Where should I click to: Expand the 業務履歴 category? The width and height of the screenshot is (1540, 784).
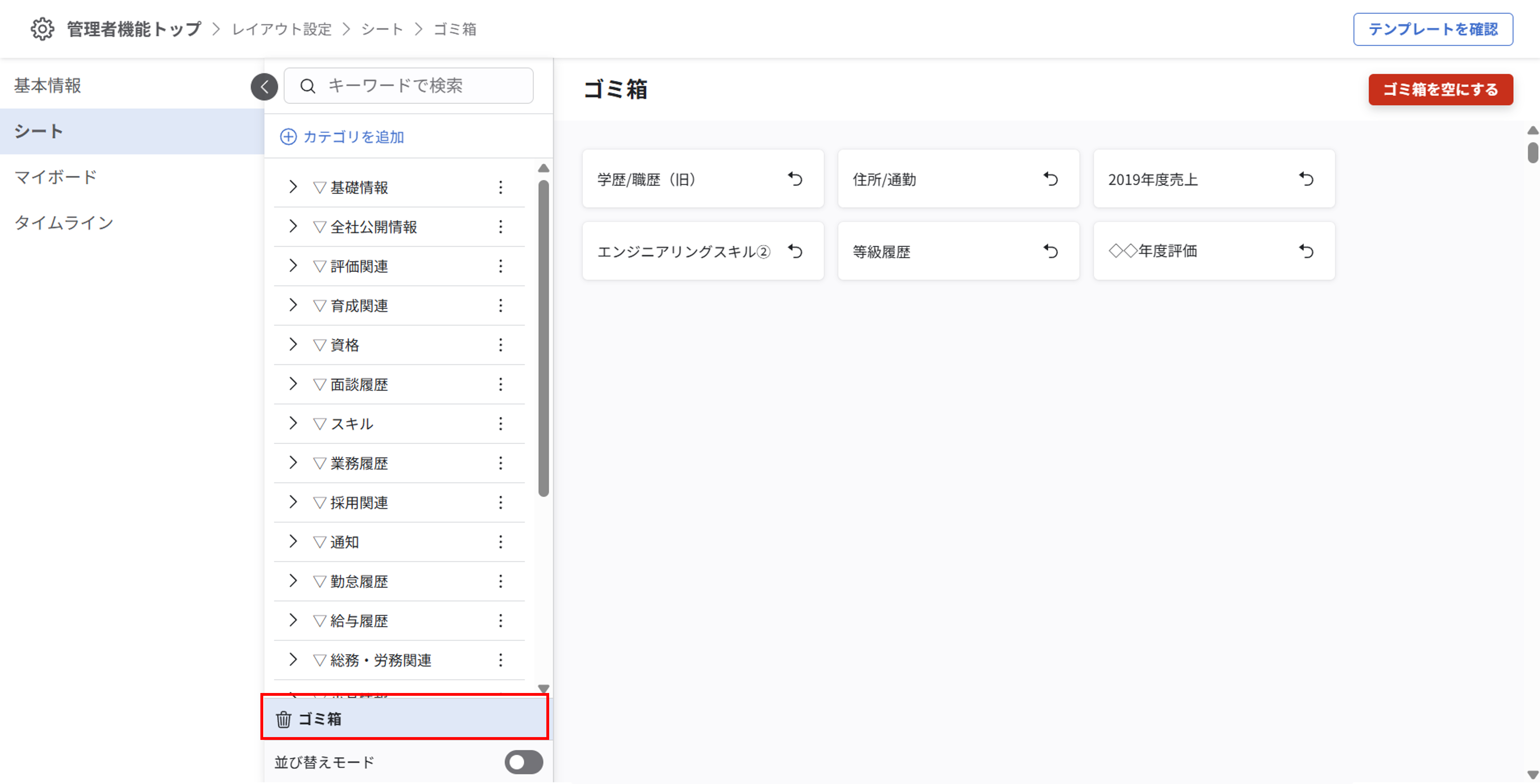click(x=293, y=462)
